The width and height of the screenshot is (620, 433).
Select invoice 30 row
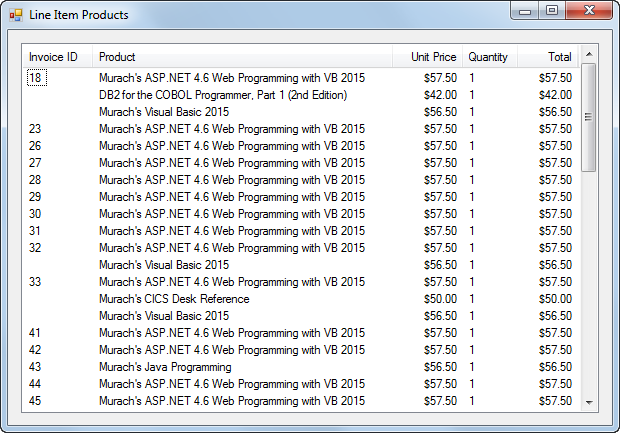tap(301, 214)
